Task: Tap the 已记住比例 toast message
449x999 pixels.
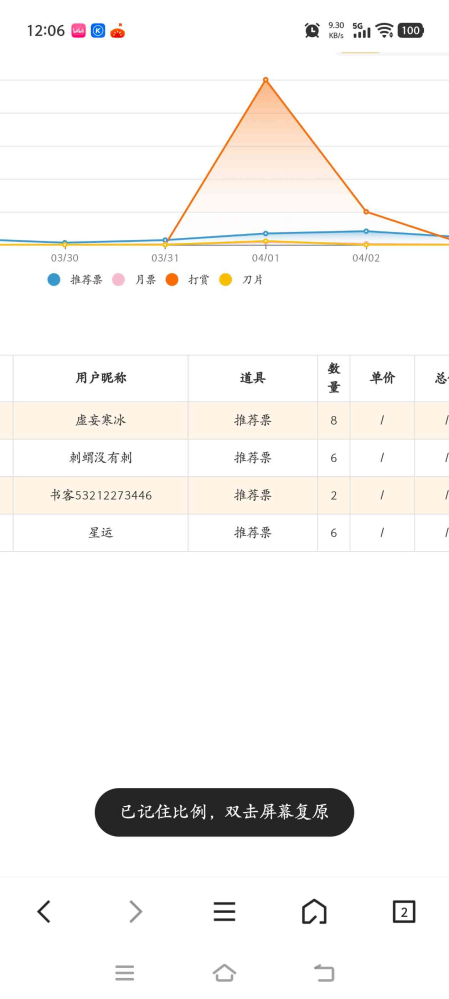Action: (x=224, y=812)
